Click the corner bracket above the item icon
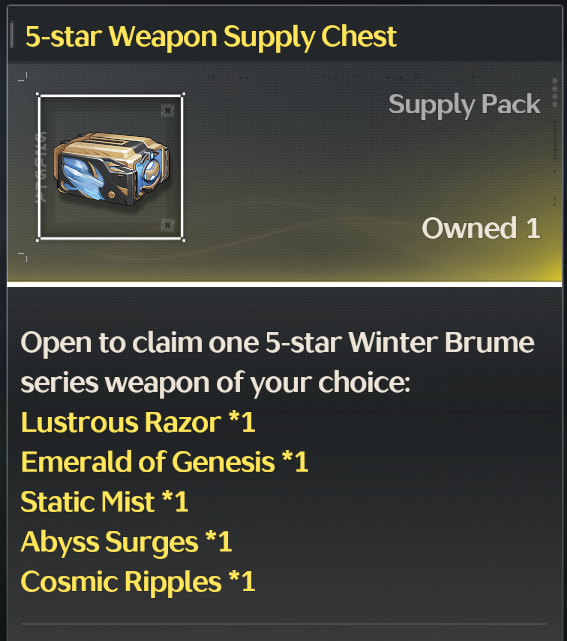 23,76
